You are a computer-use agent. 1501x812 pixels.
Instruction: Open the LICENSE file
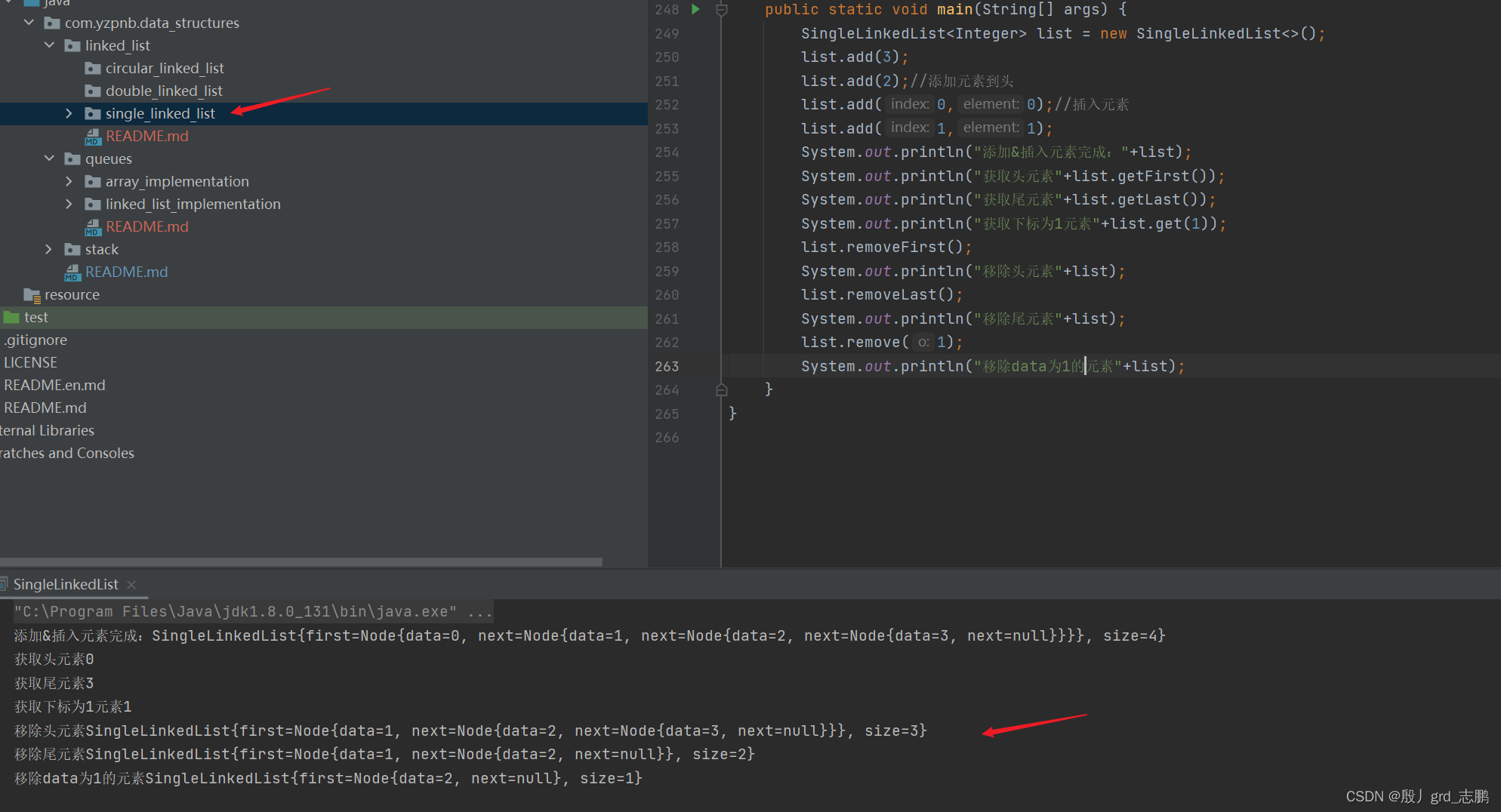point(31,362)
